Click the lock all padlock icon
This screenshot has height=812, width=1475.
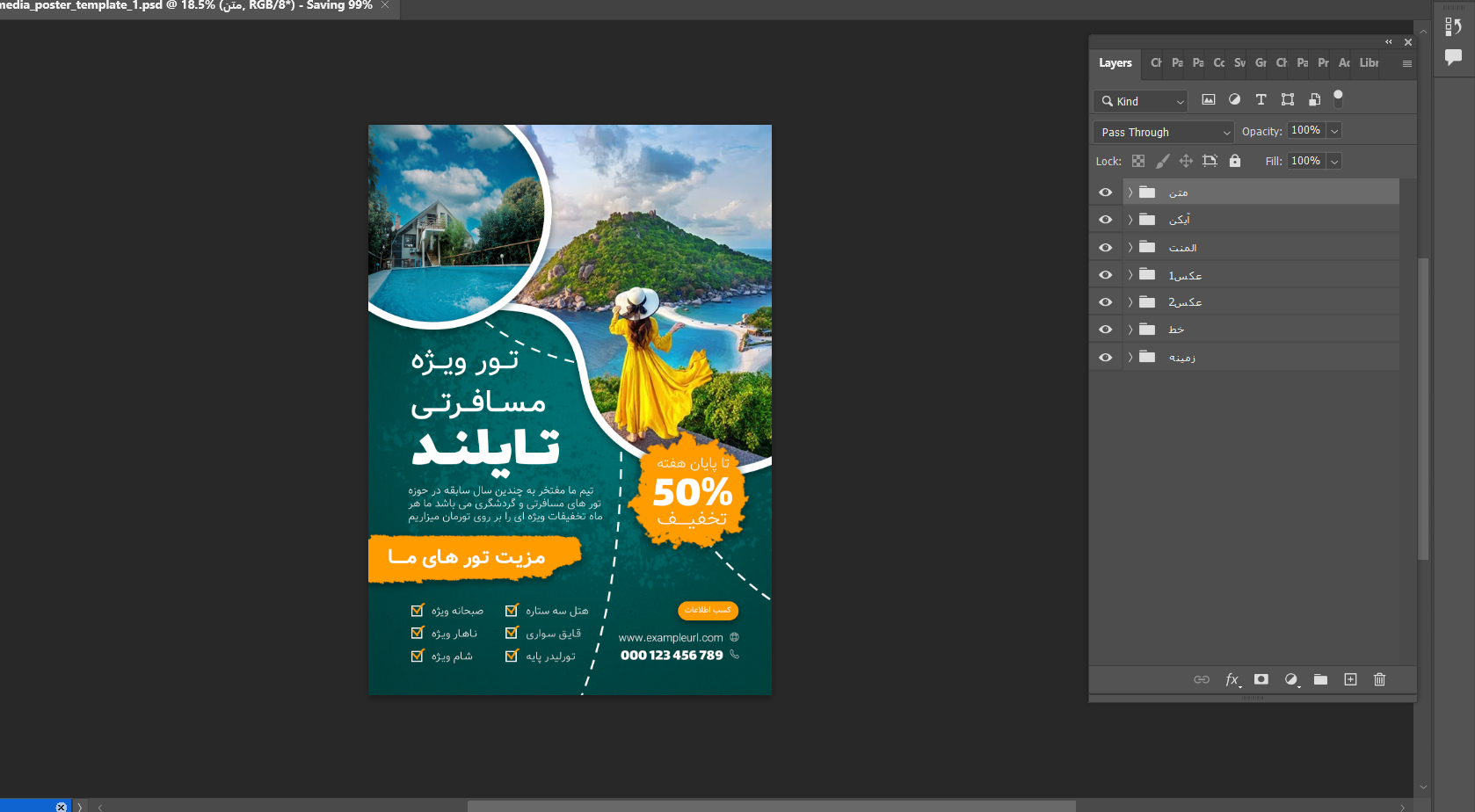coord(1235,161)
